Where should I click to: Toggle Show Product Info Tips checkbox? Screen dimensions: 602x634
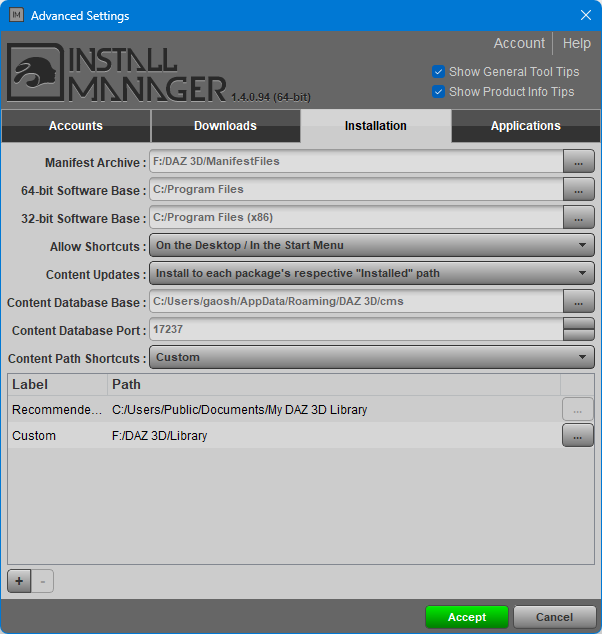pyautogui.click(x=438, y=92)
